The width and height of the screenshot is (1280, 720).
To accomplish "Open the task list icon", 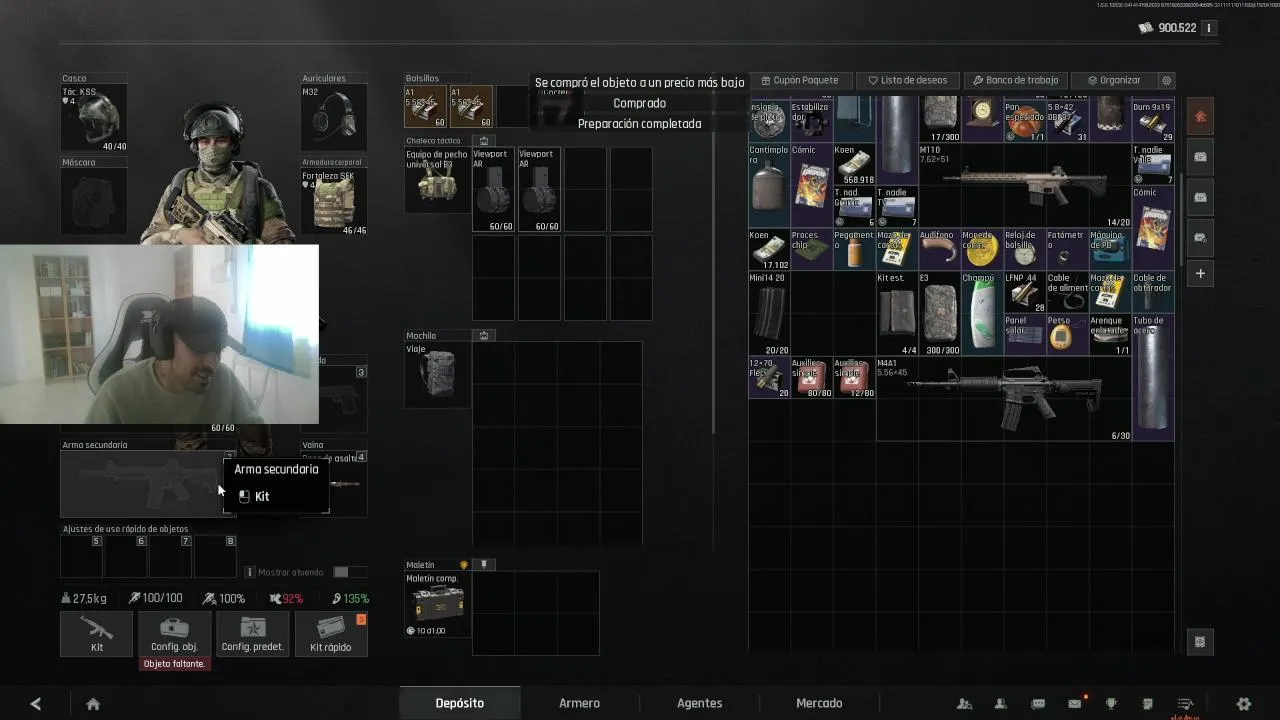I will (x=1185, y=704).
